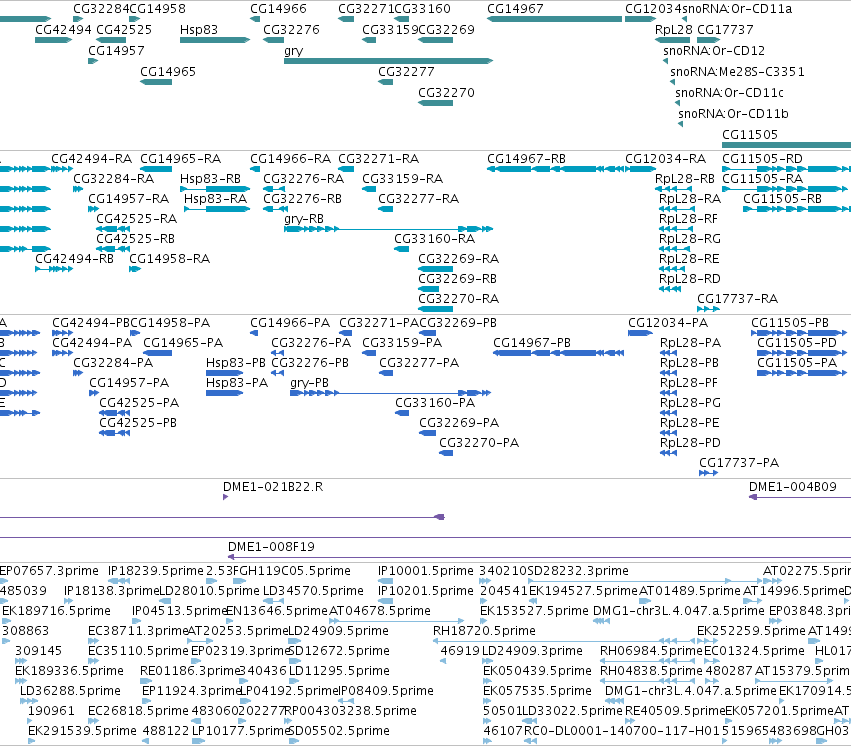Screen dimensions: 851x746
Task: Click the teal CG11505 gene bar
Action: click(786, 145)
